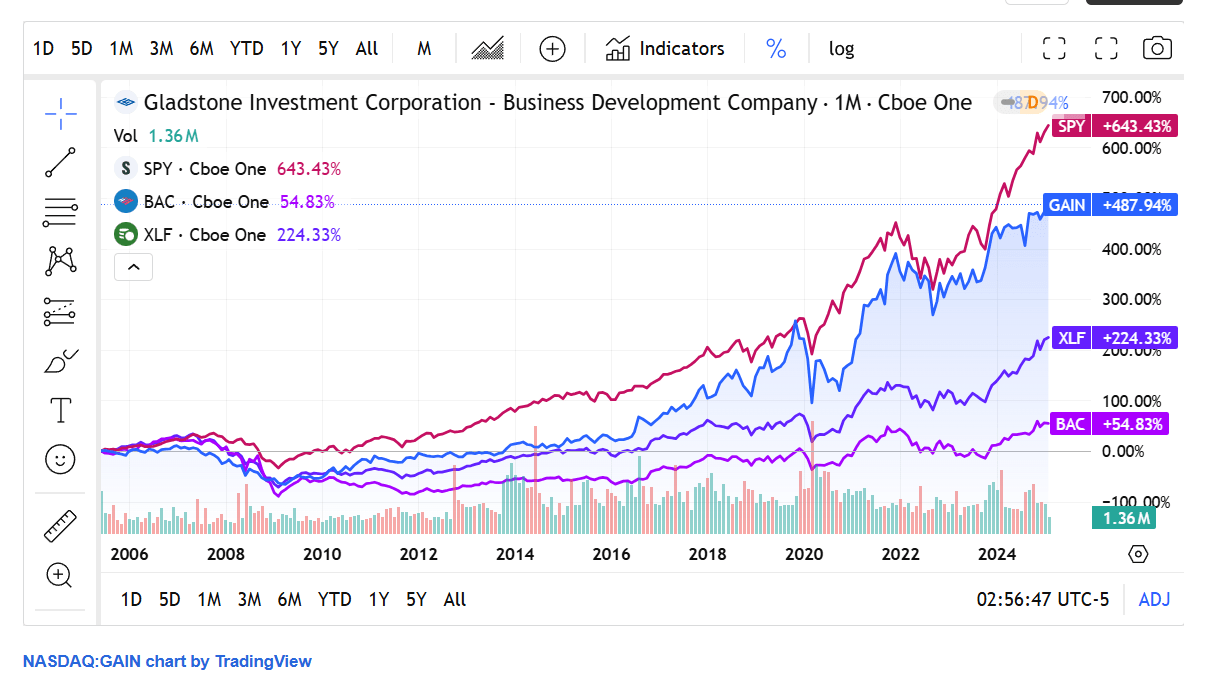
Task: Select the trend line drawing tool
Action: tap(59, 162)
